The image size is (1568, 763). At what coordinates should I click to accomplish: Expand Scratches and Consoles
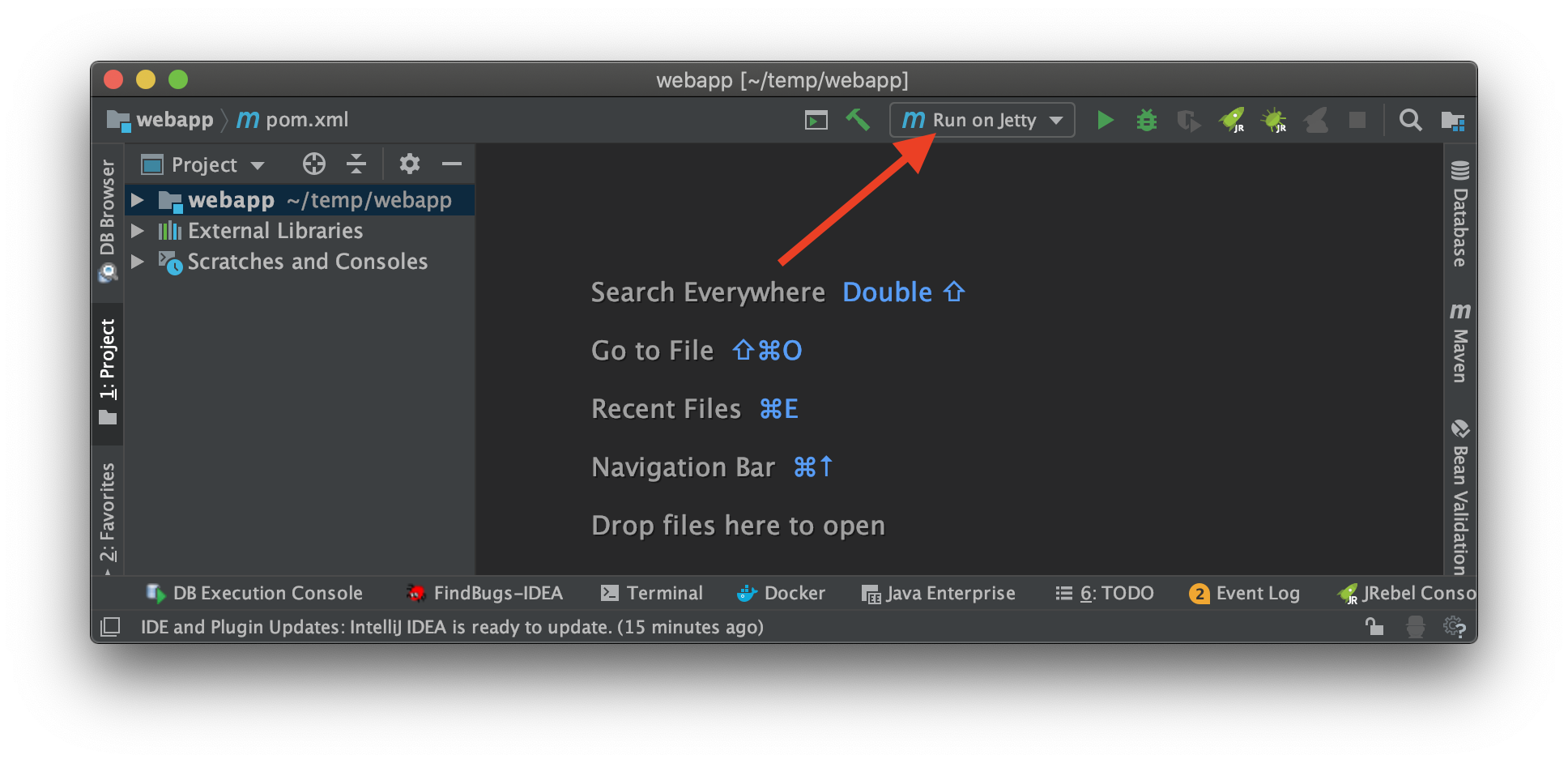[x=138, y=261]
